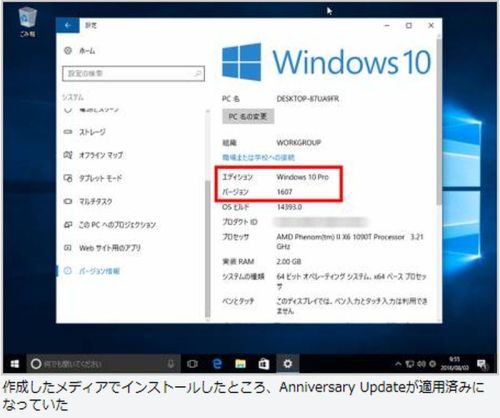The height and width of the screenshot is (418, 500).
Task: Open Task View on the taskbar
Action: [x=192, y=364]
